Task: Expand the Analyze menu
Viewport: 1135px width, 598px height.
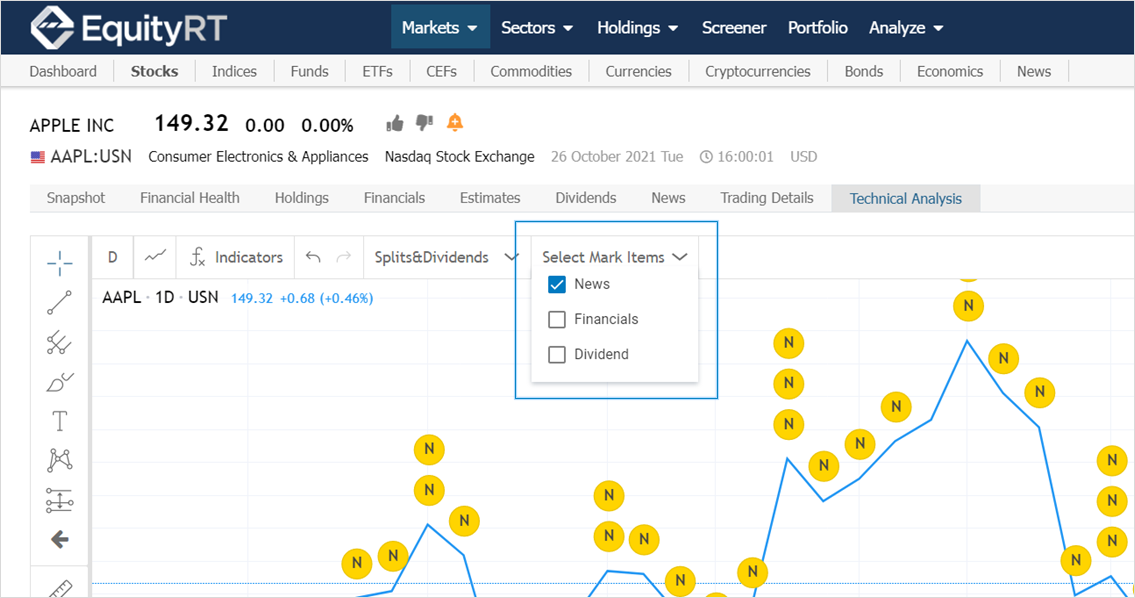Action: tap(906, 28)
